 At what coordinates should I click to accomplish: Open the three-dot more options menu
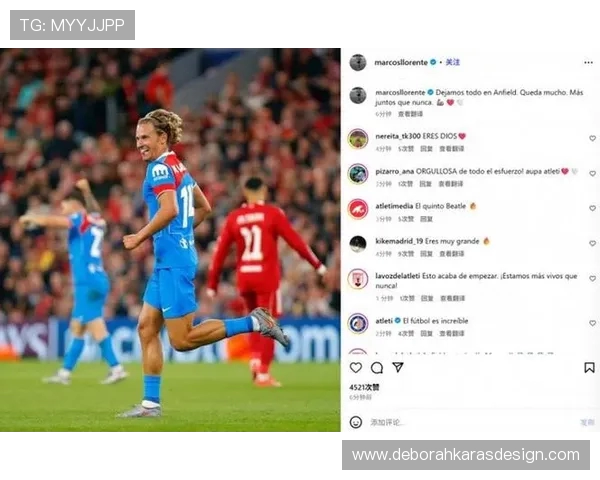pyautogui.click(x=589, y=62)
